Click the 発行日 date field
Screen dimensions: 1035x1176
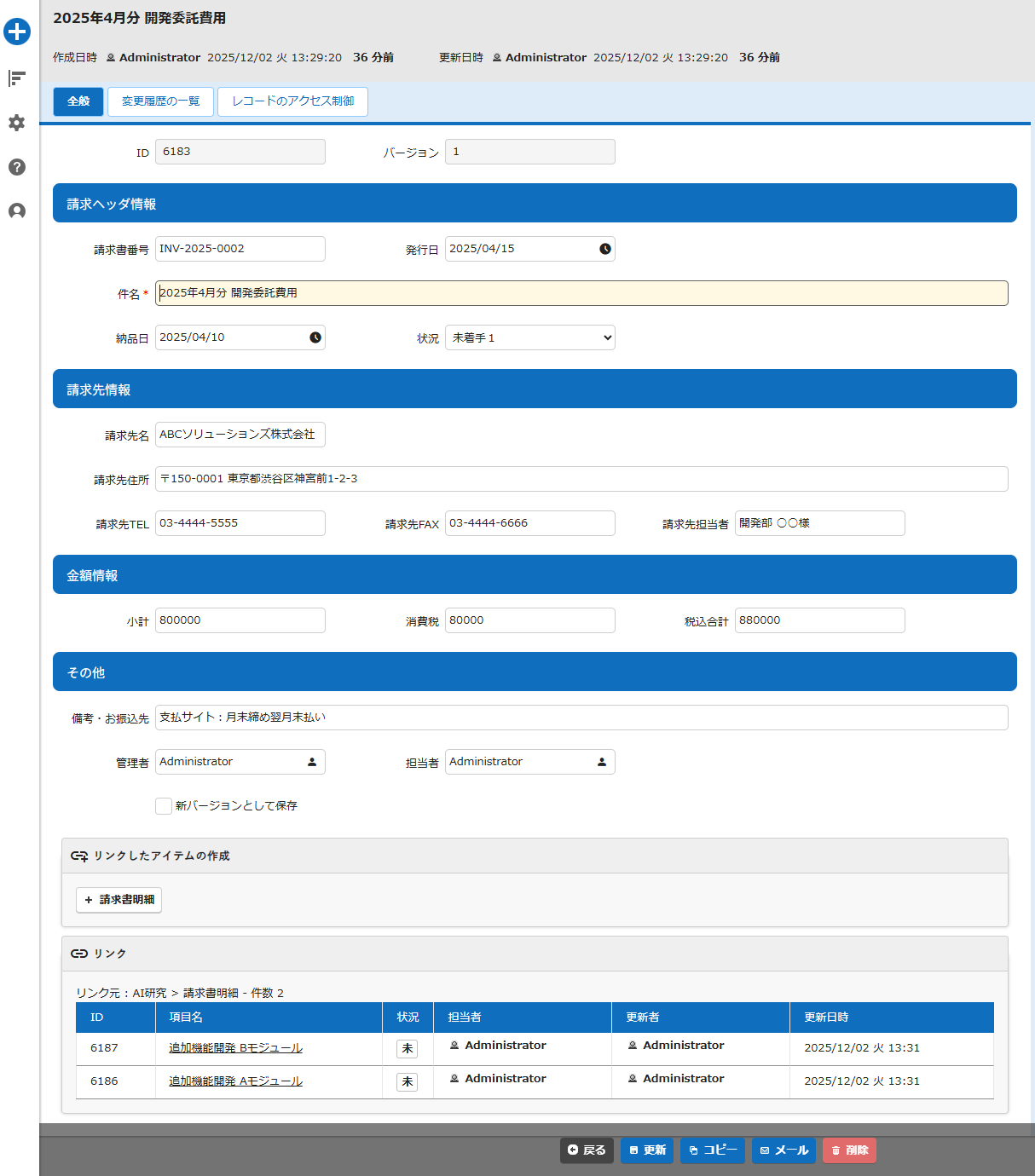[530, 249]
